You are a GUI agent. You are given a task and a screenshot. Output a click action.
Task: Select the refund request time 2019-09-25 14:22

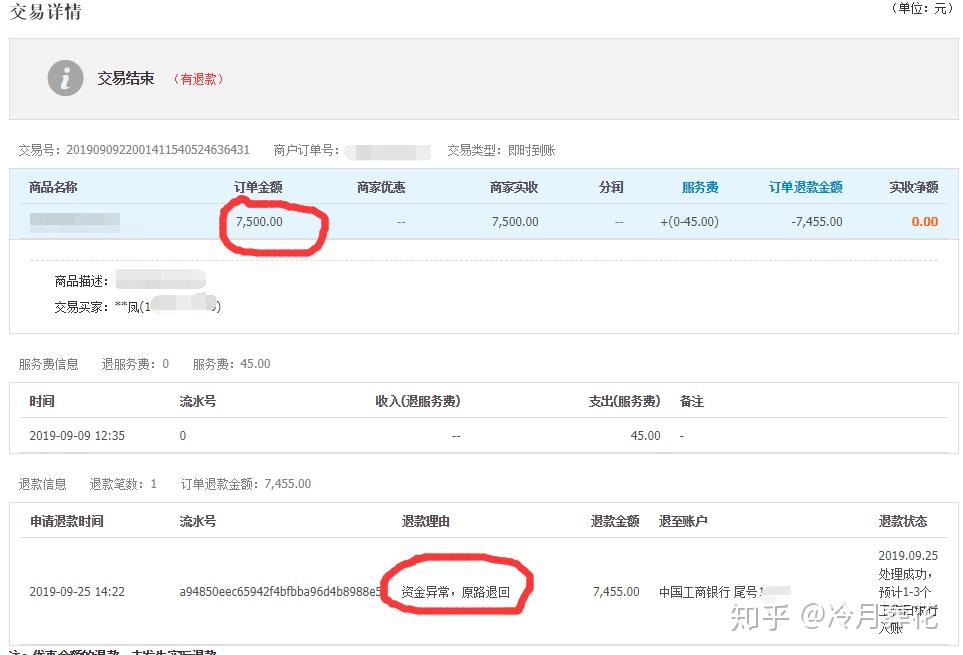[77, 592]
